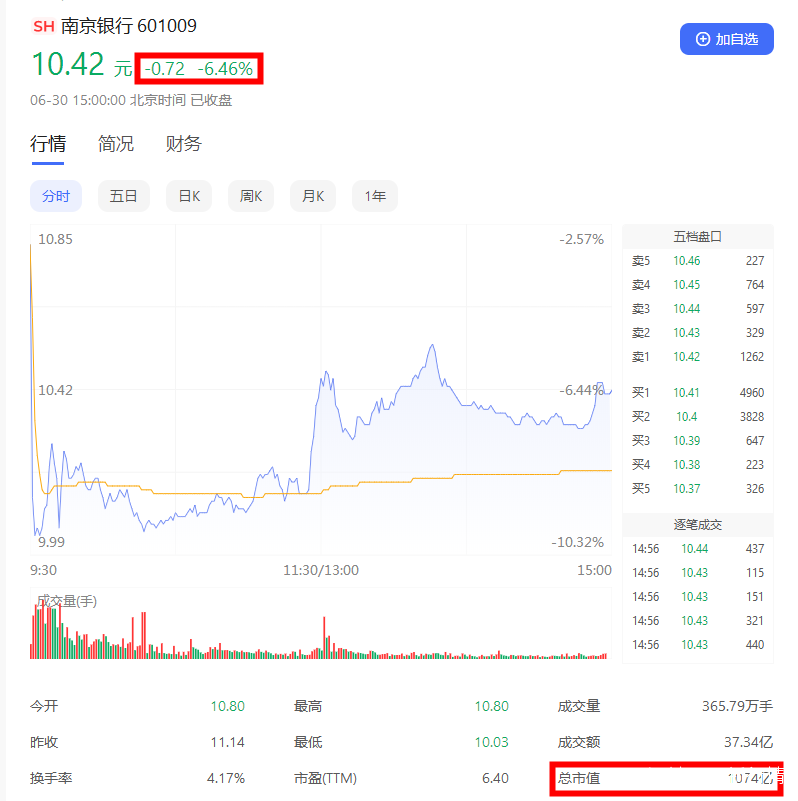This screenshot has width=798, height=801.
Task: Click the trade row with volume 321
Action: pos(698,621)
